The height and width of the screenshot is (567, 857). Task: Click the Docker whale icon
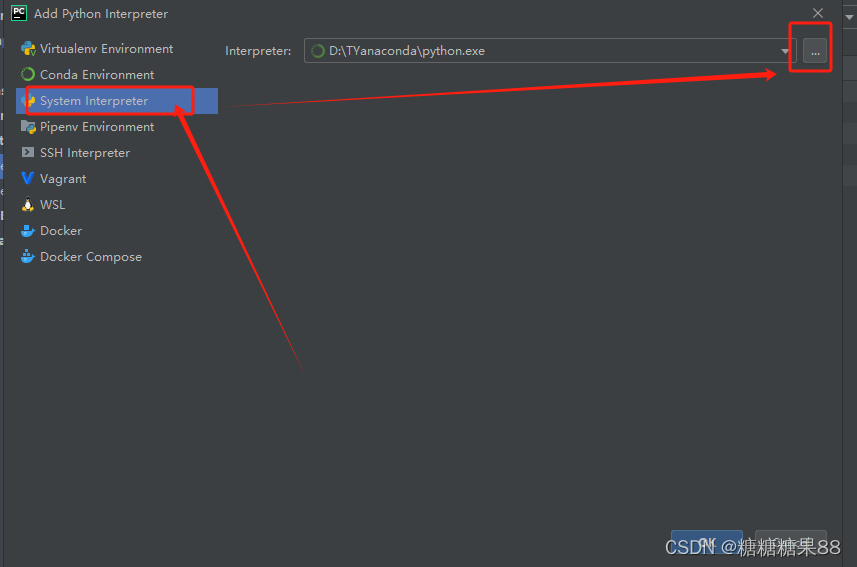(x=28, y=231)
